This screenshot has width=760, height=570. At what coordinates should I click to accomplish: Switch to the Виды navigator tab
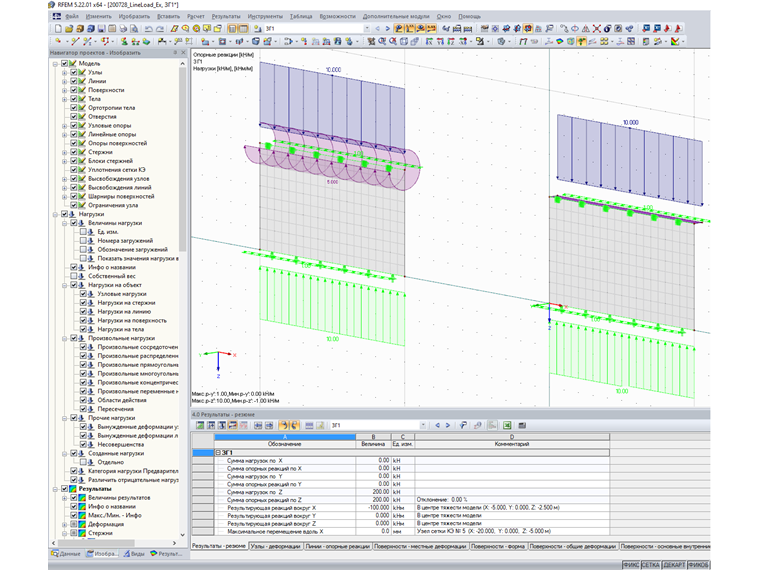coord(134,554)
